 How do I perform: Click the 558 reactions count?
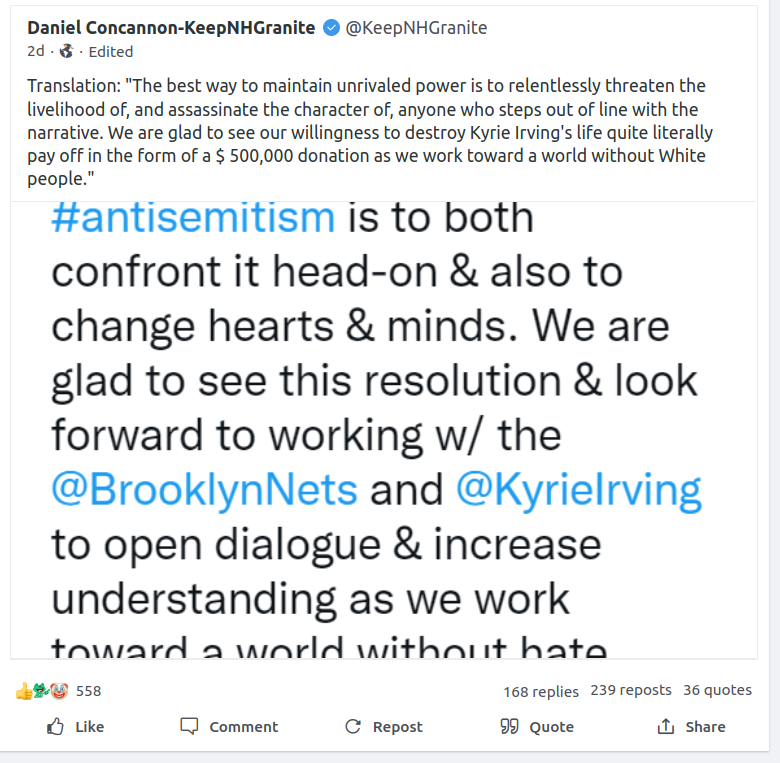click(89, 690)
